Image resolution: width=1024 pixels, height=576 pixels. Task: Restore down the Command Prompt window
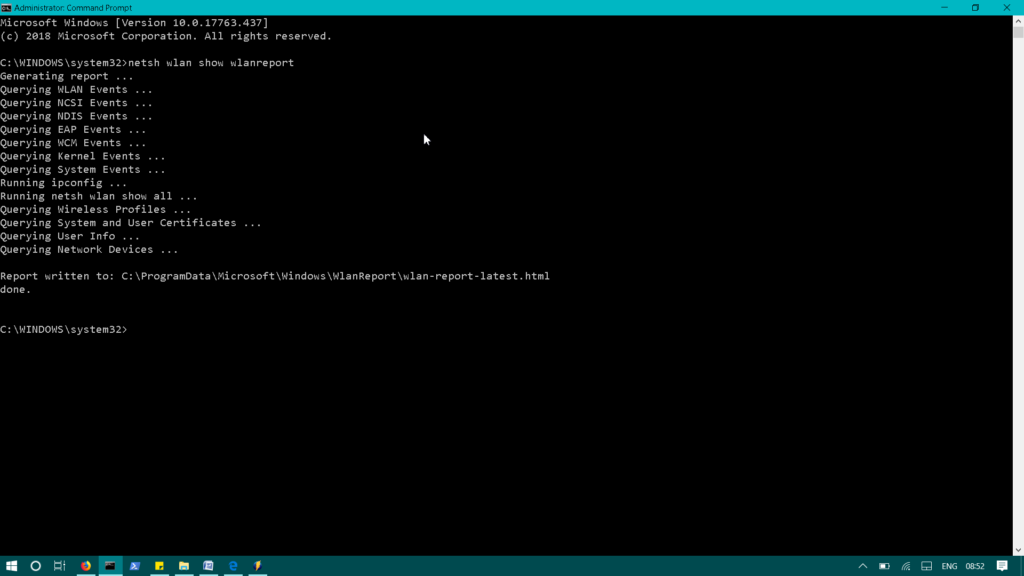976,8
